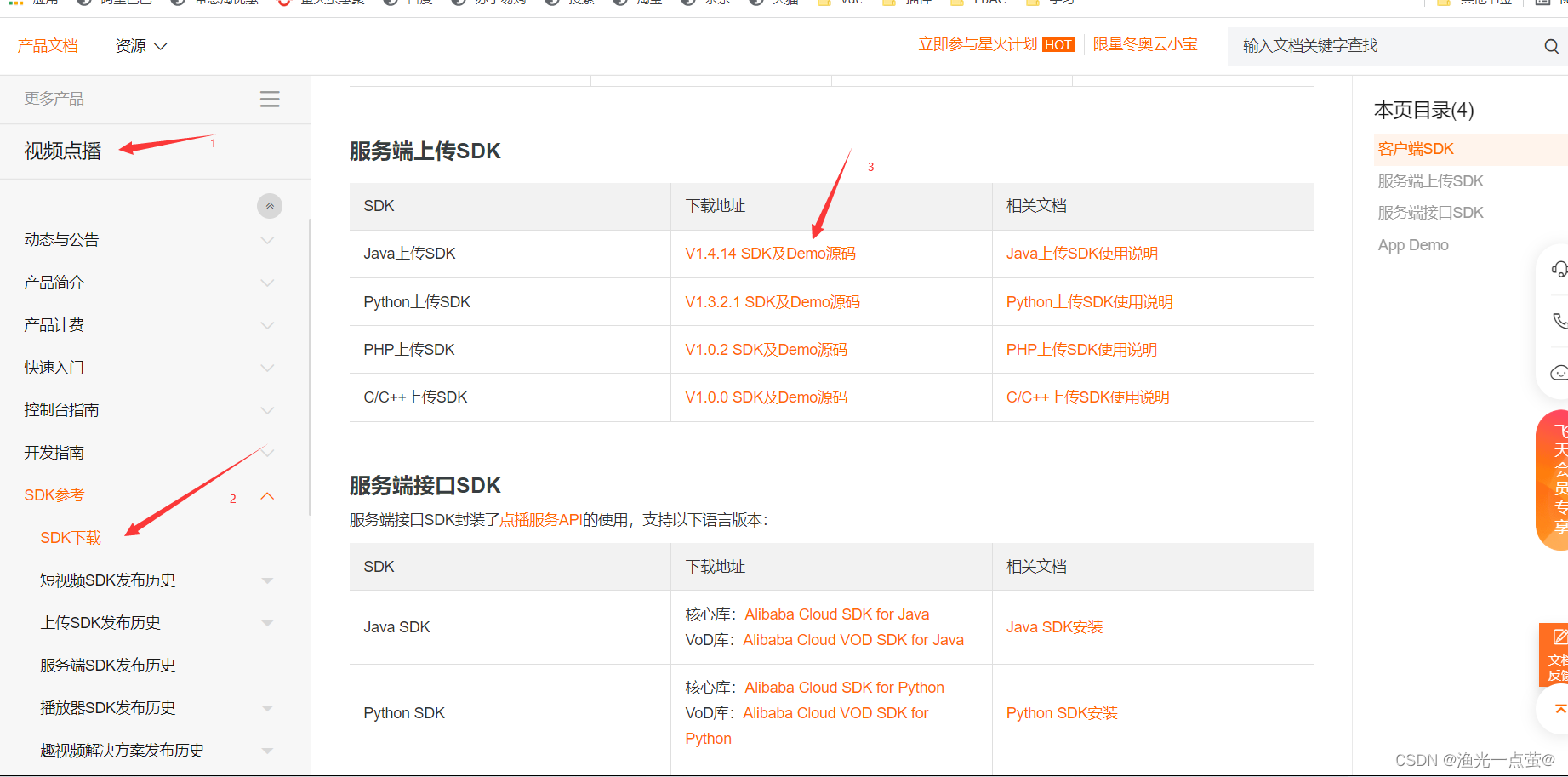The height and width of the screenshot is (777, 1568).
Task: Click 立即参与星火计划 promo link
Action: [x=978, y=44]
